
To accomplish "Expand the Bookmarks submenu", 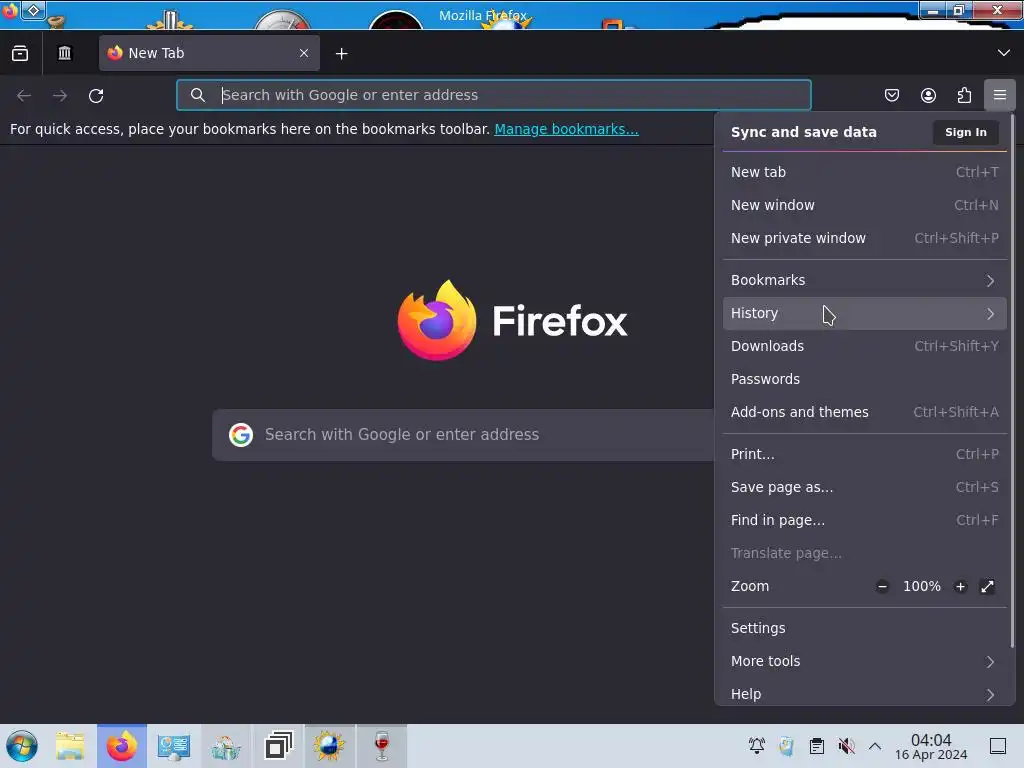I will (865, 280).
